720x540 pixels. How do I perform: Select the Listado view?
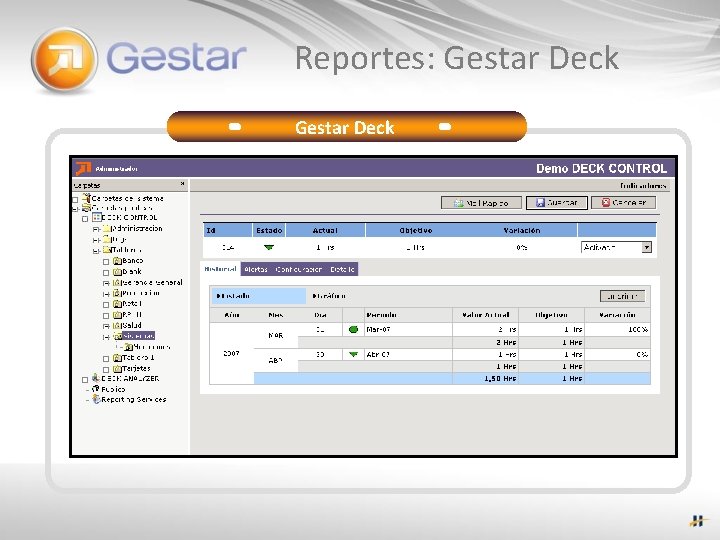pos(259,296)
